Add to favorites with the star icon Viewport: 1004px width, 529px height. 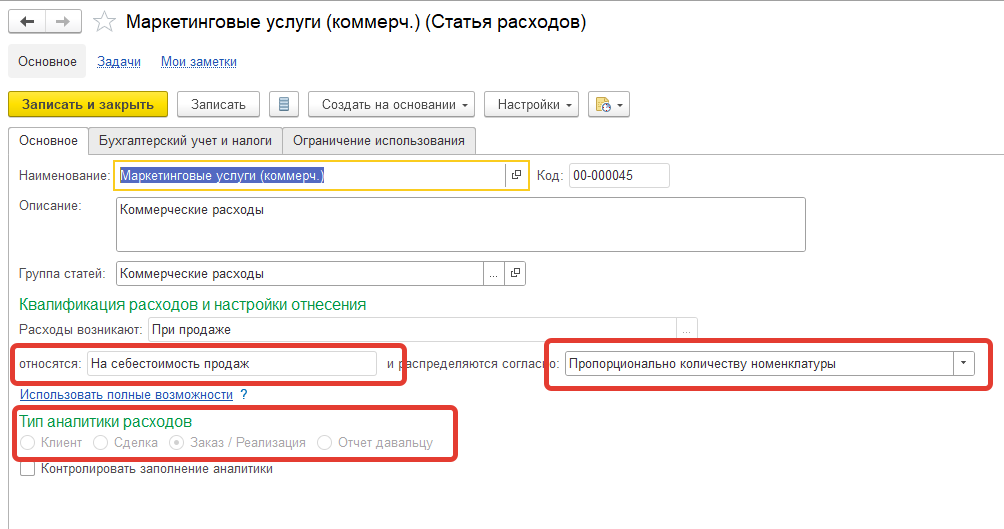pos(104,22)
